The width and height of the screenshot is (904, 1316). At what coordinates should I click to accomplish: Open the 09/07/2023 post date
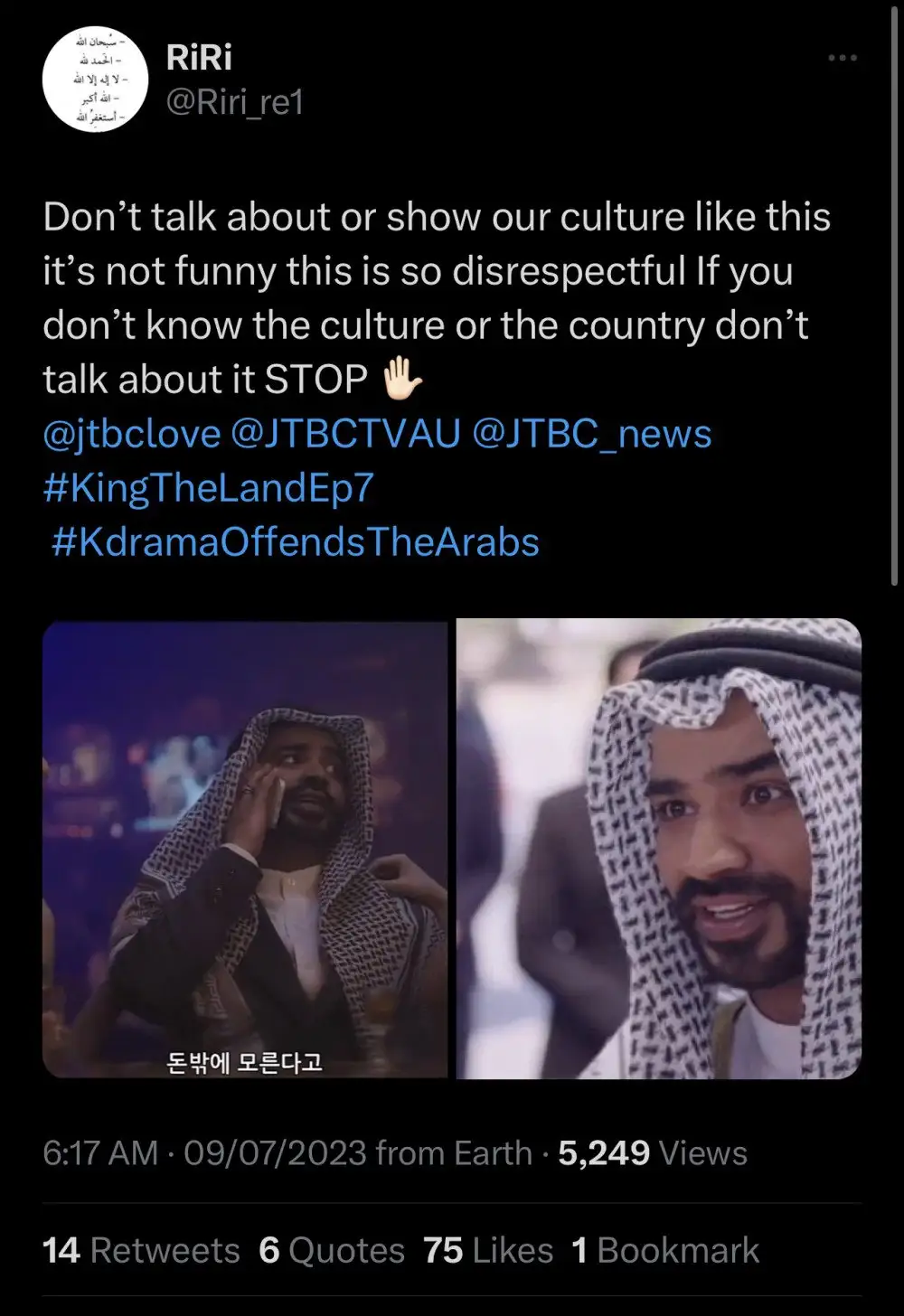(276, 1153)
